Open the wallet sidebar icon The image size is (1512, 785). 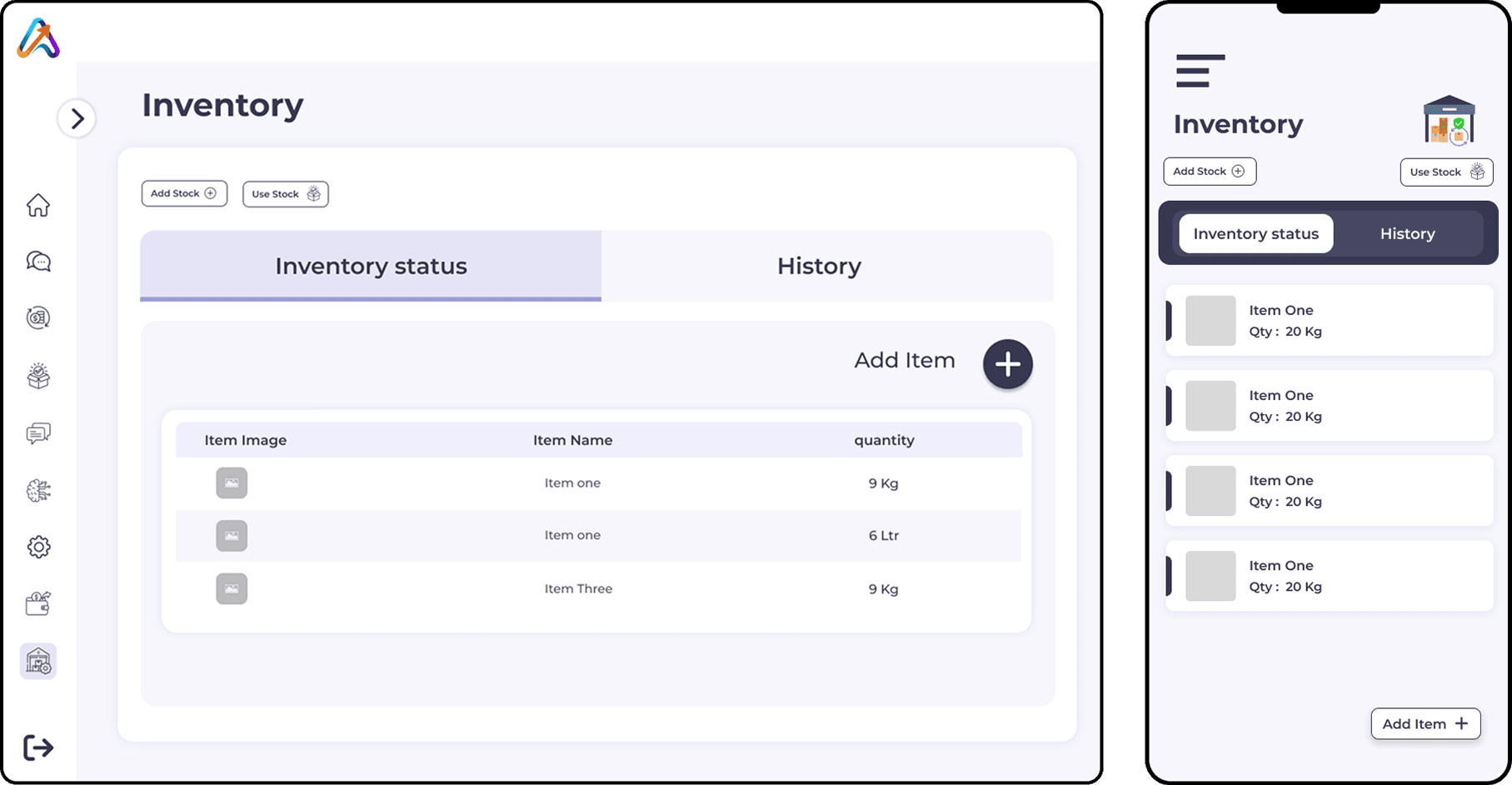[38, 603]
